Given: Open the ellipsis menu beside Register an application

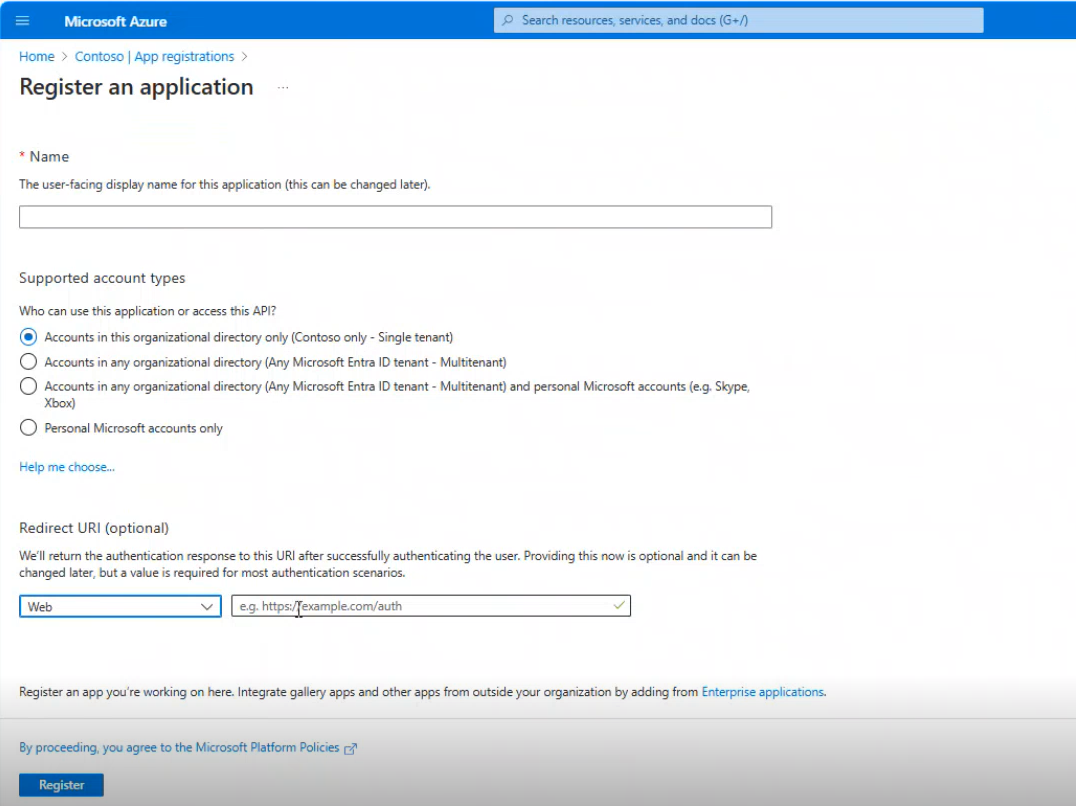Looking at the screenshot, I should (x=283, y=88).
